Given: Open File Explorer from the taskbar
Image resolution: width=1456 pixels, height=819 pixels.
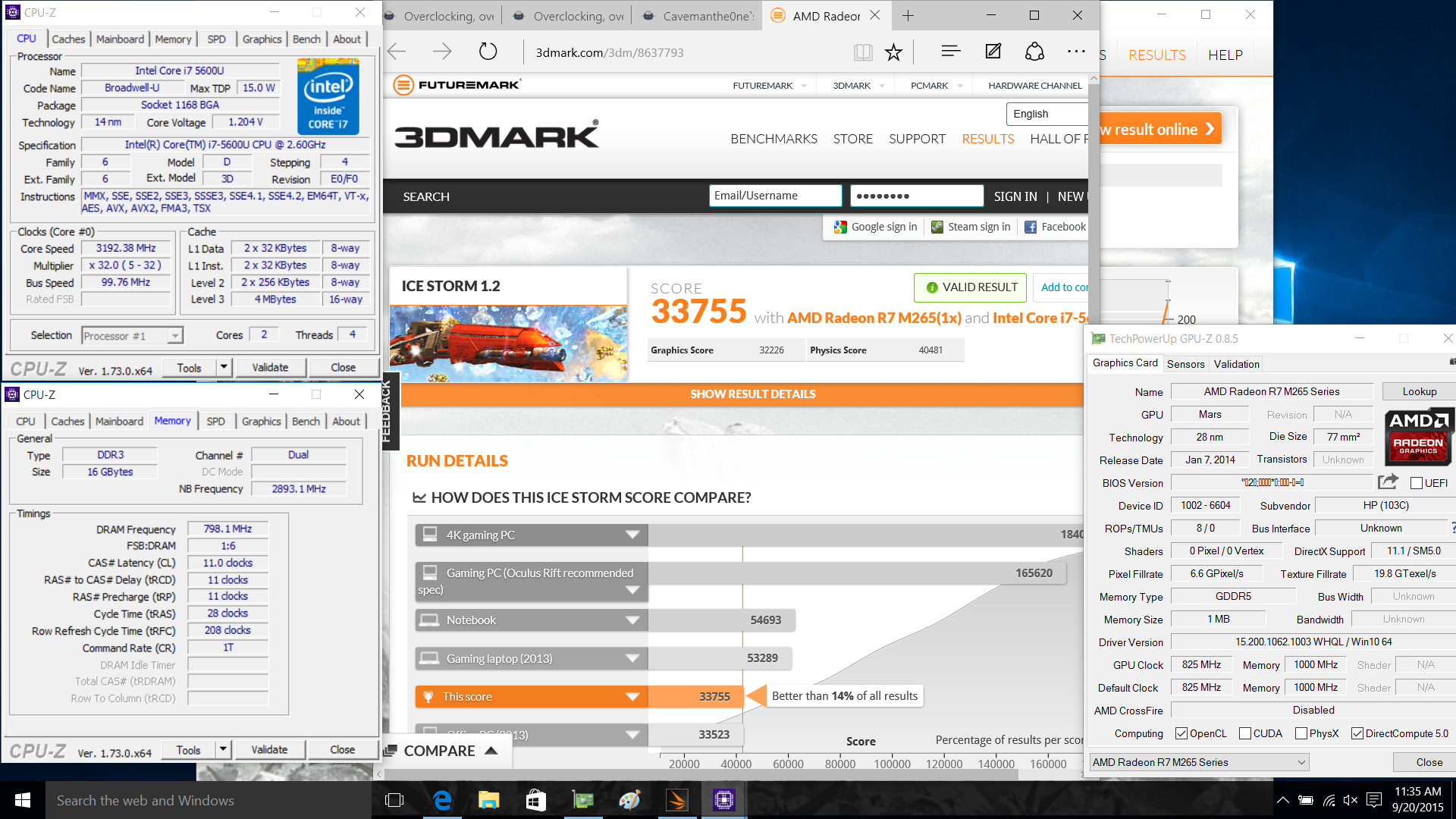Looking at the screenshot, I should coord(488,800).
